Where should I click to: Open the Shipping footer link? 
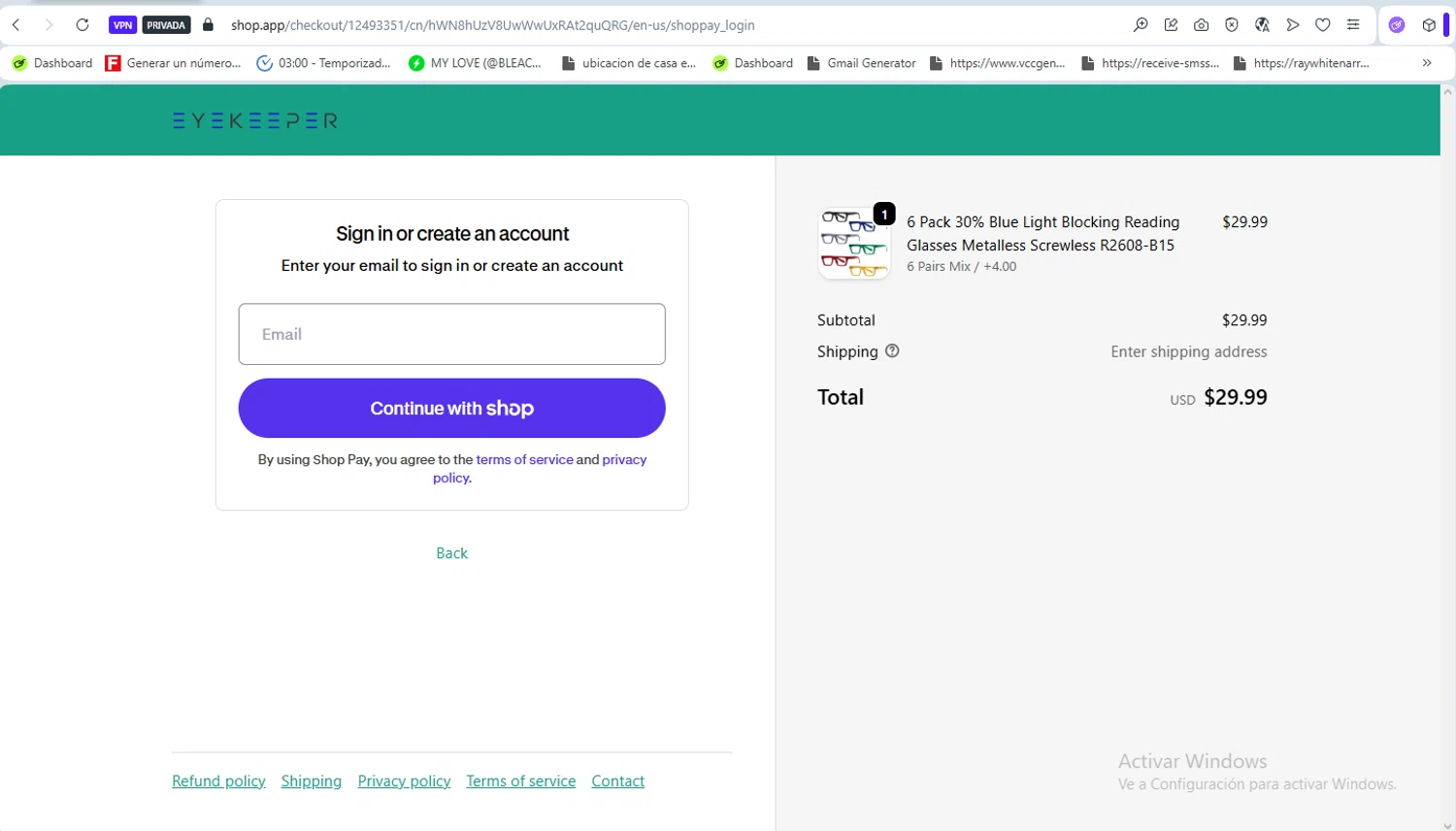pyautogui.click(x=312, y=781)
